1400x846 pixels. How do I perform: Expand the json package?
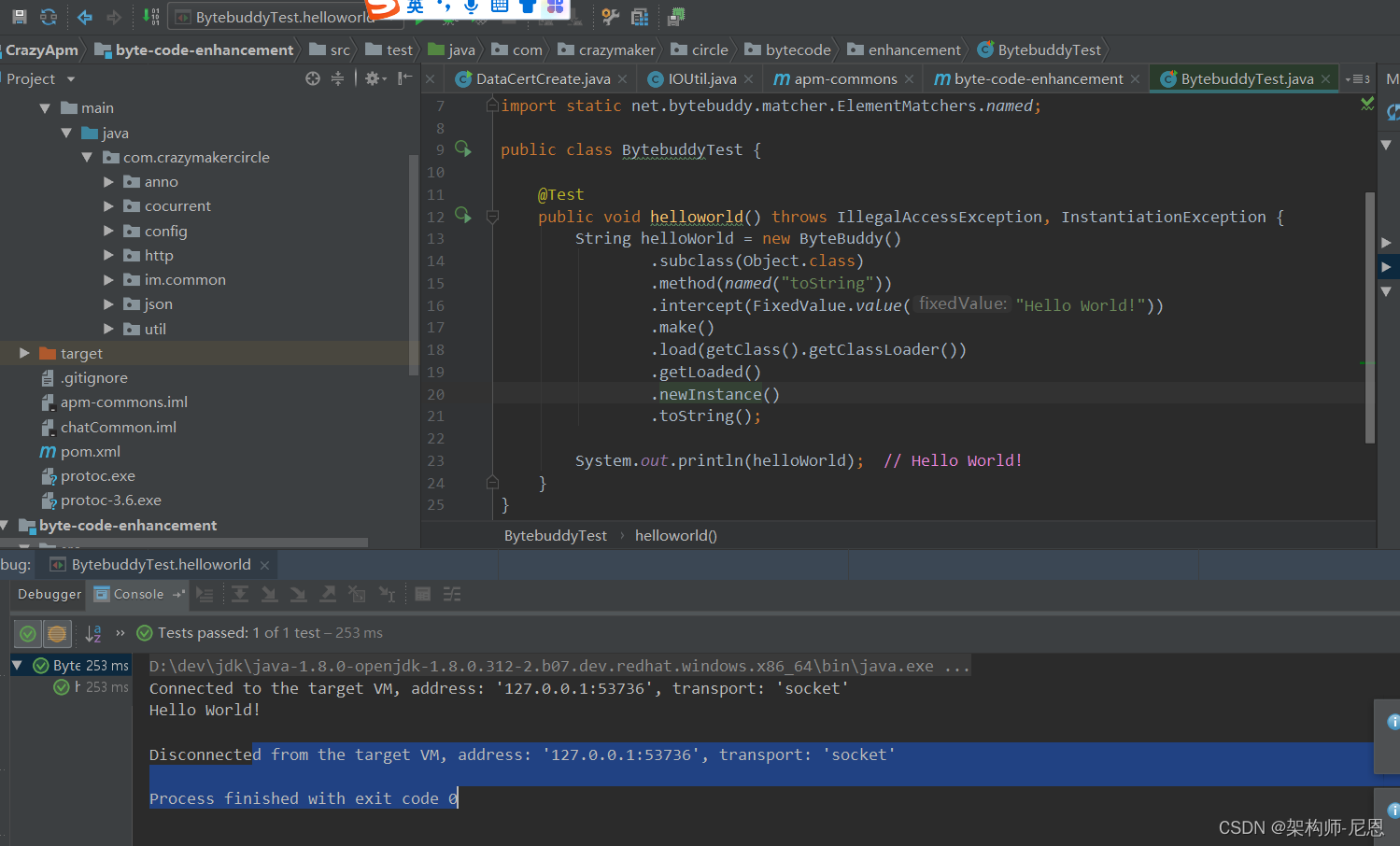(108, 303)
